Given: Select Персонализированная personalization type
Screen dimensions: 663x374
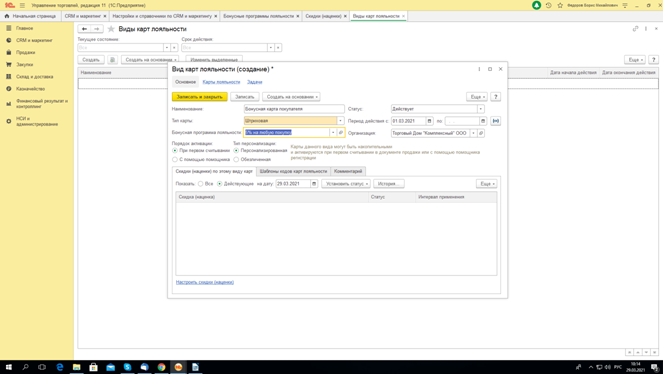Looking at the screenshot, I should [236, 150].
